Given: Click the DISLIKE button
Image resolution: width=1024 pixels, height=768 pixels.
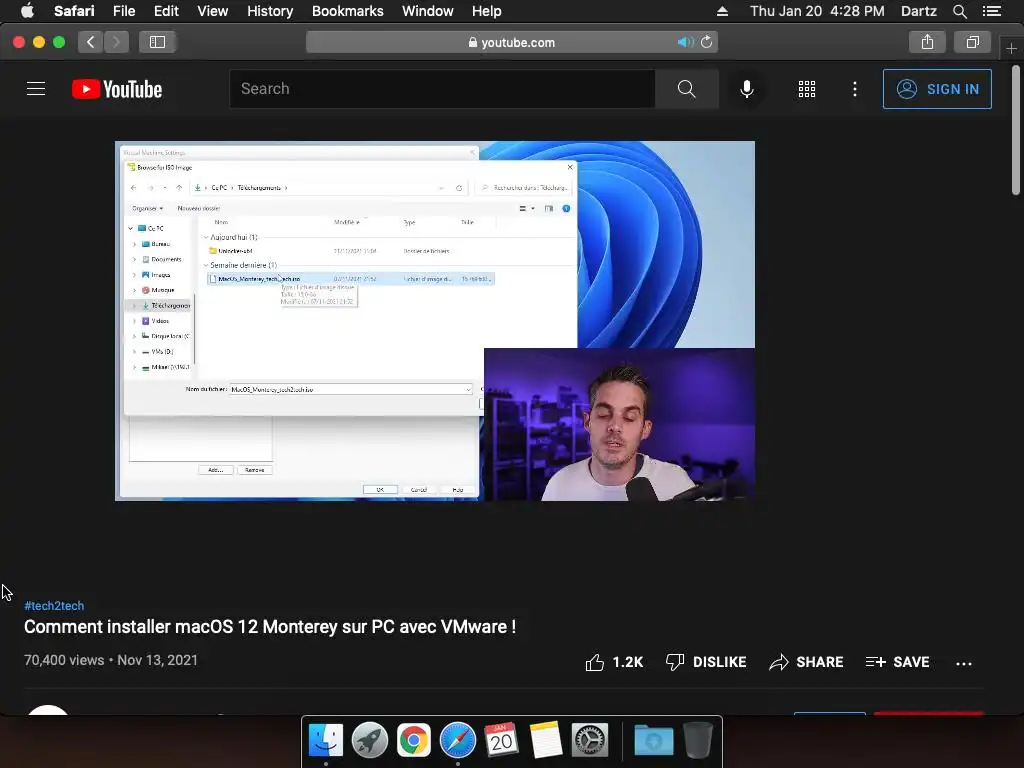Looking at the screenshot, I should [705, 662].
